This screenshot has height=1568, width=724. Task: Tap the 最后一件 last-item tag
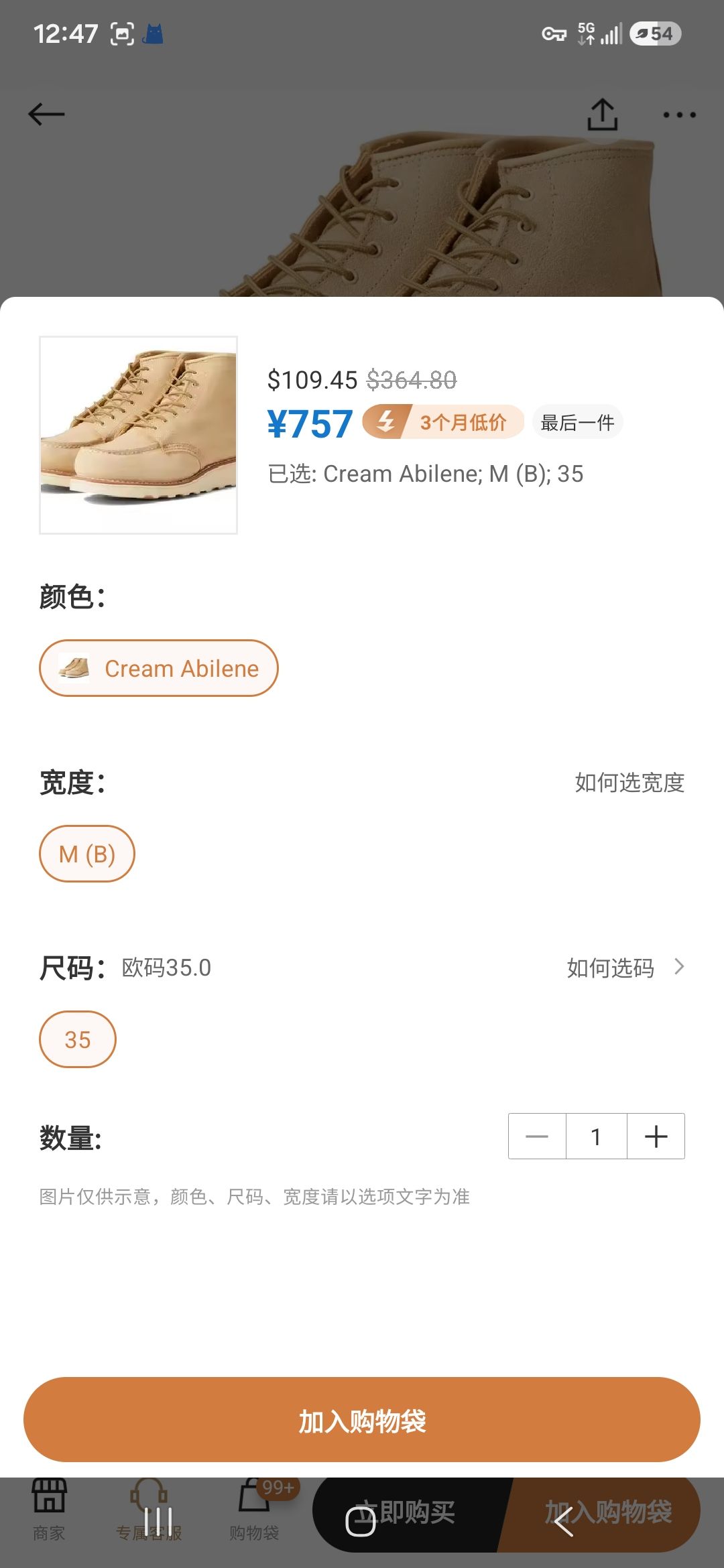point(578,422)
